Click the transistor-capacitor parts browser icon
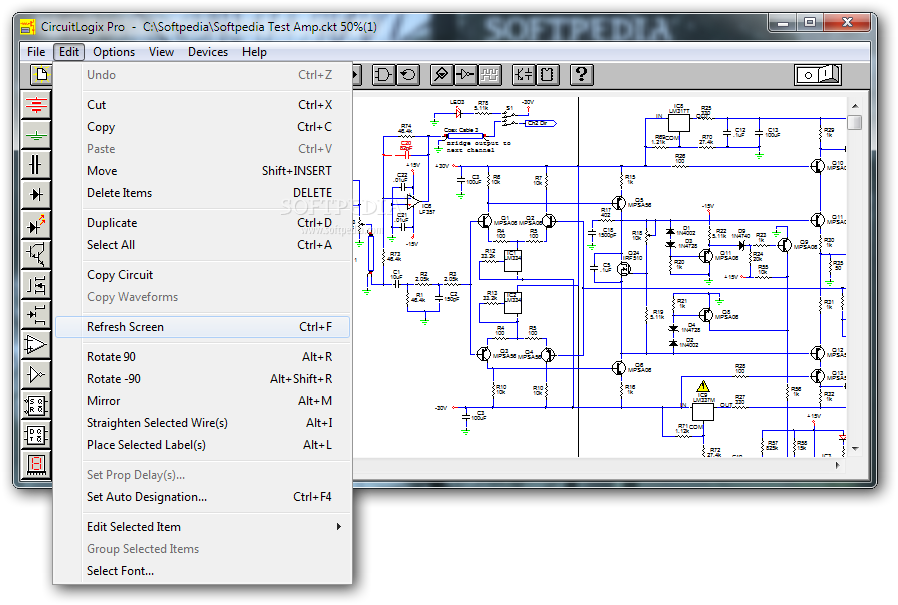Viewport: 898px width, 605px height. pos(523,74)
